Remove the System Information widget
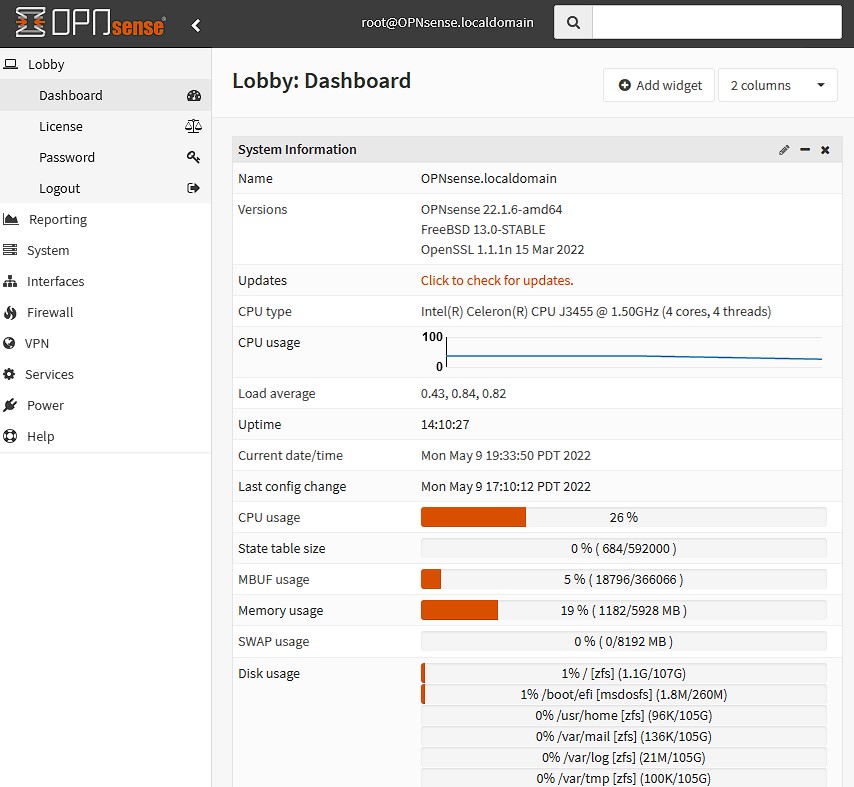Image resolution: width=854 pixels, height=787 pixels. coord(825,150)
